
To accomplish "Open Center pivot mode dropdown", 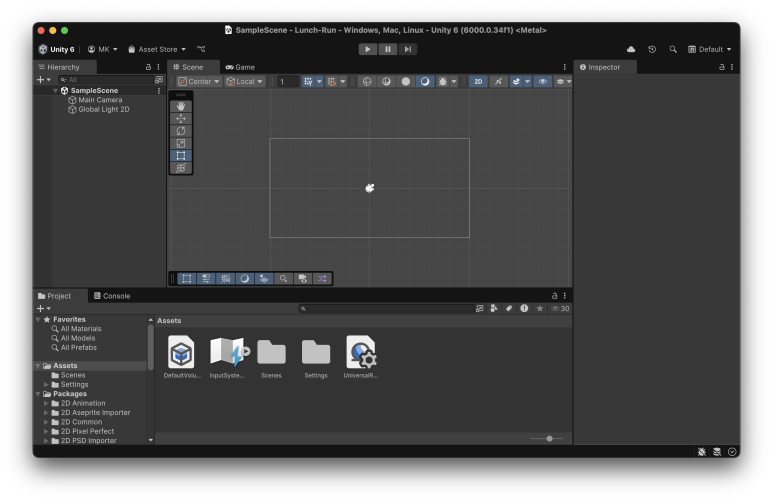I will pyautogui.click(x=199, y=81).
